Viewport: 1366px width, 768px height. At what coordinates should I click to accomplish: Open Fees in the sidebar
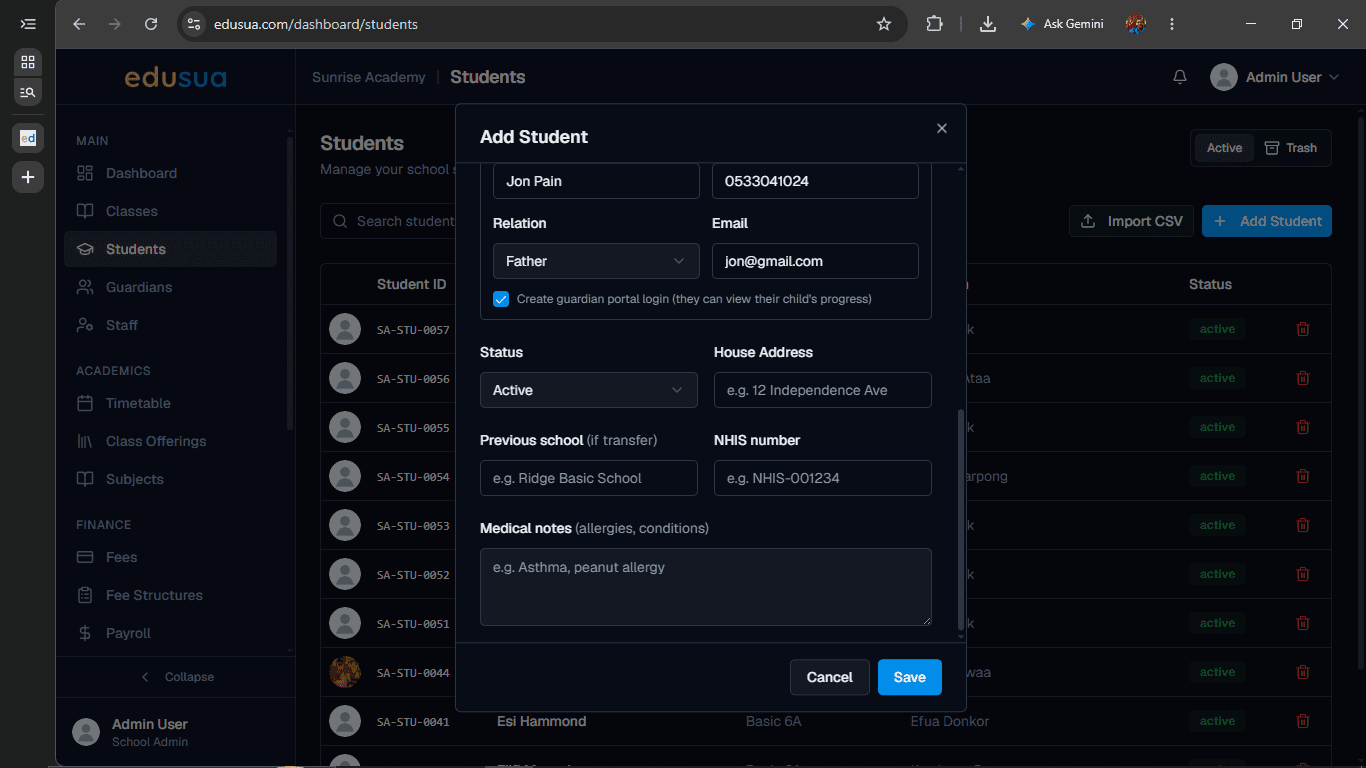(170, 557)
